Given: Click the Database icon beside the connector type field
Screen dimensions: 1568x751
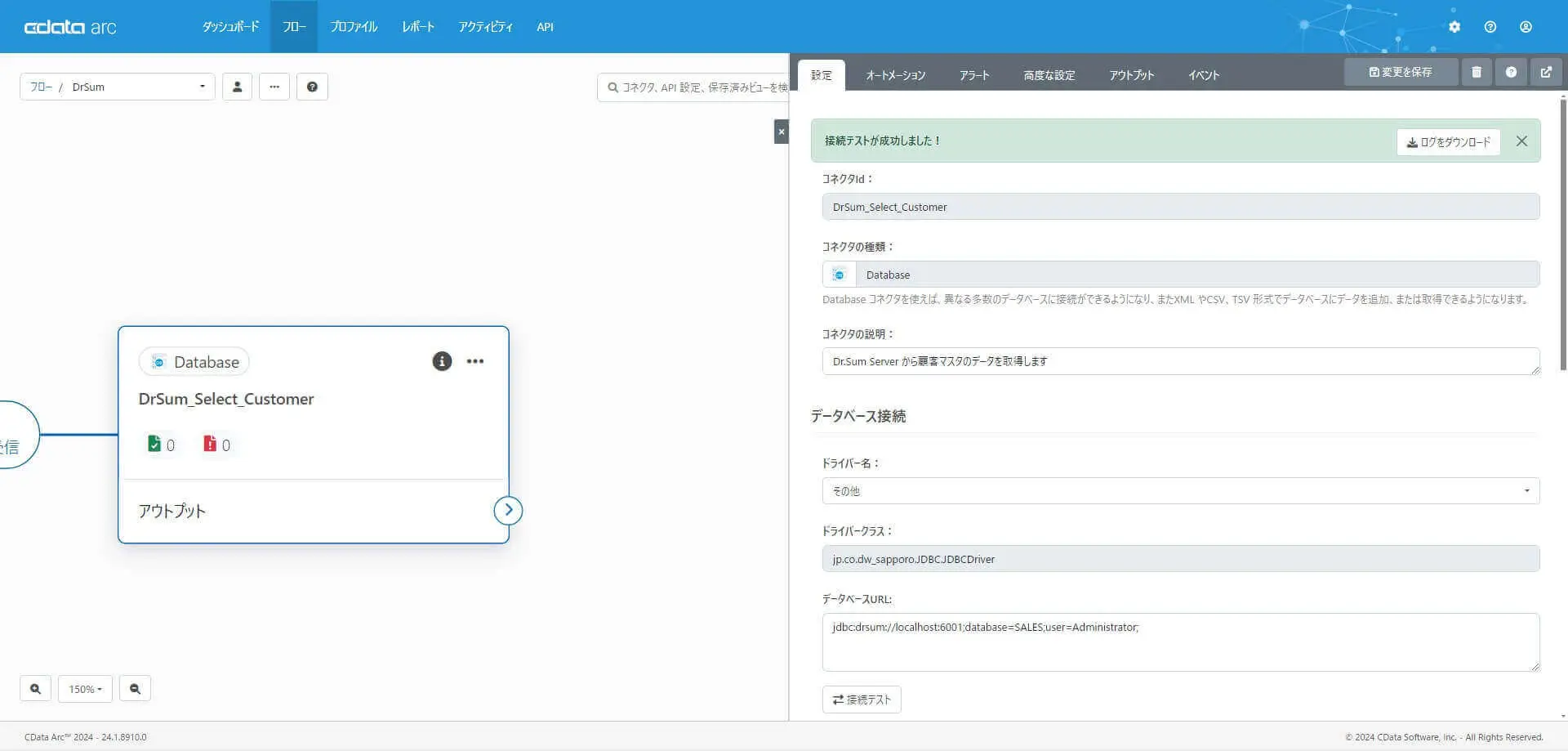Looking at the screenshot, I should [839, 275].
